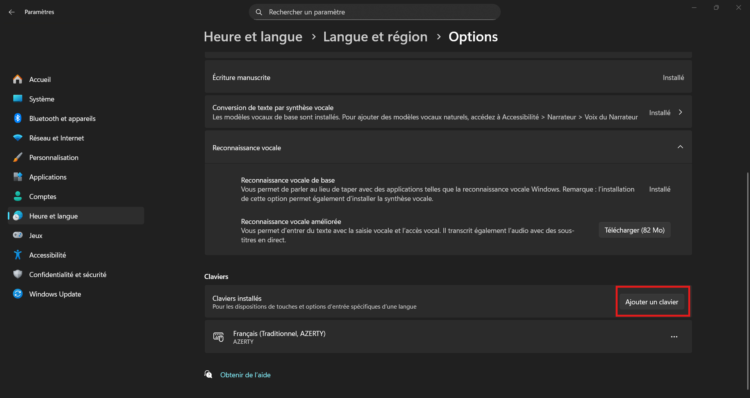Image resolution: width=750 pixels, height=398 pixels.
Task: Maximize the Paramètres window
Action: [716, 8]
